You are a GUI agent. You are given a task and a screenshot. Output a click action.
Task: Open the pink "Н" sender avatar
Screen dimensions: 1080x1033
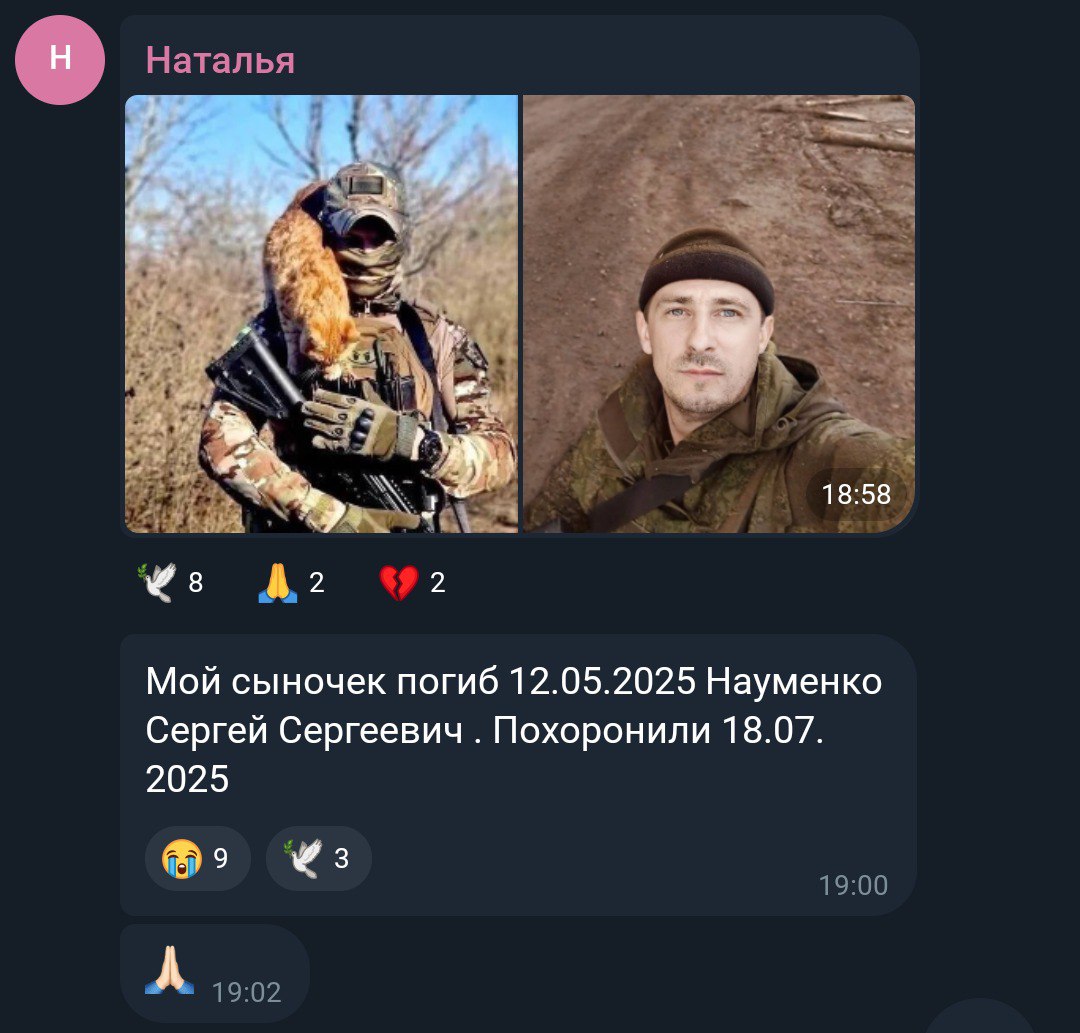tap(60, 60)
